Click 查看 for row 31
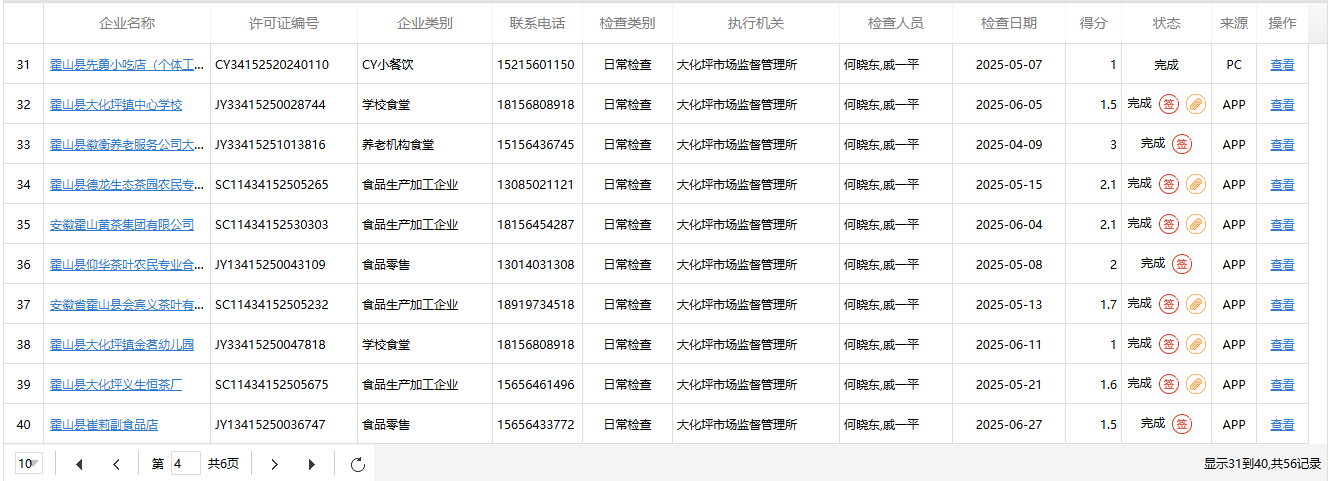Image resolution: width=1334 pixels, height=481 pixels. [x=1282, y=65]
